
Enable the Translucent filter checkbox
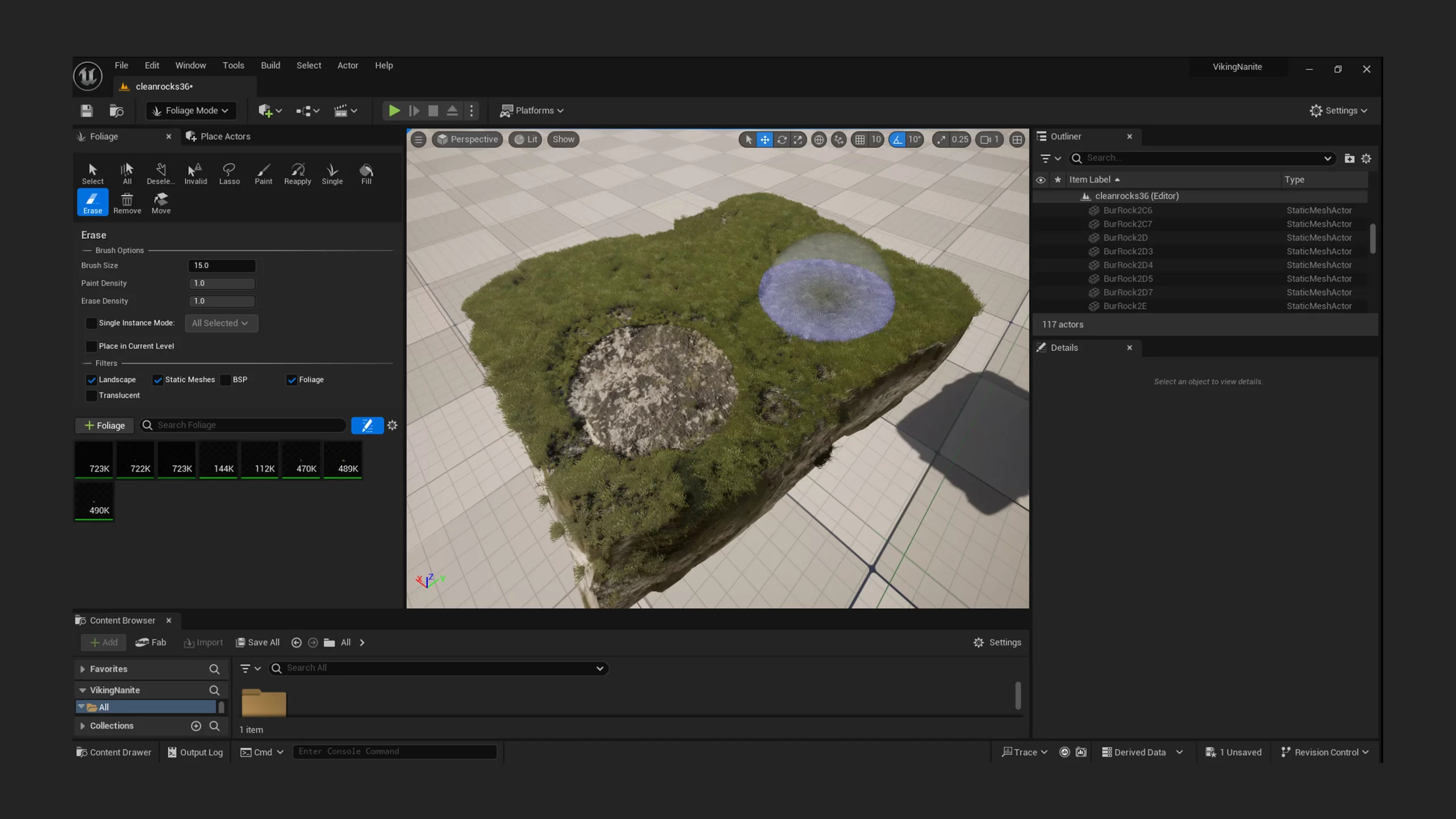coord(91,396)
